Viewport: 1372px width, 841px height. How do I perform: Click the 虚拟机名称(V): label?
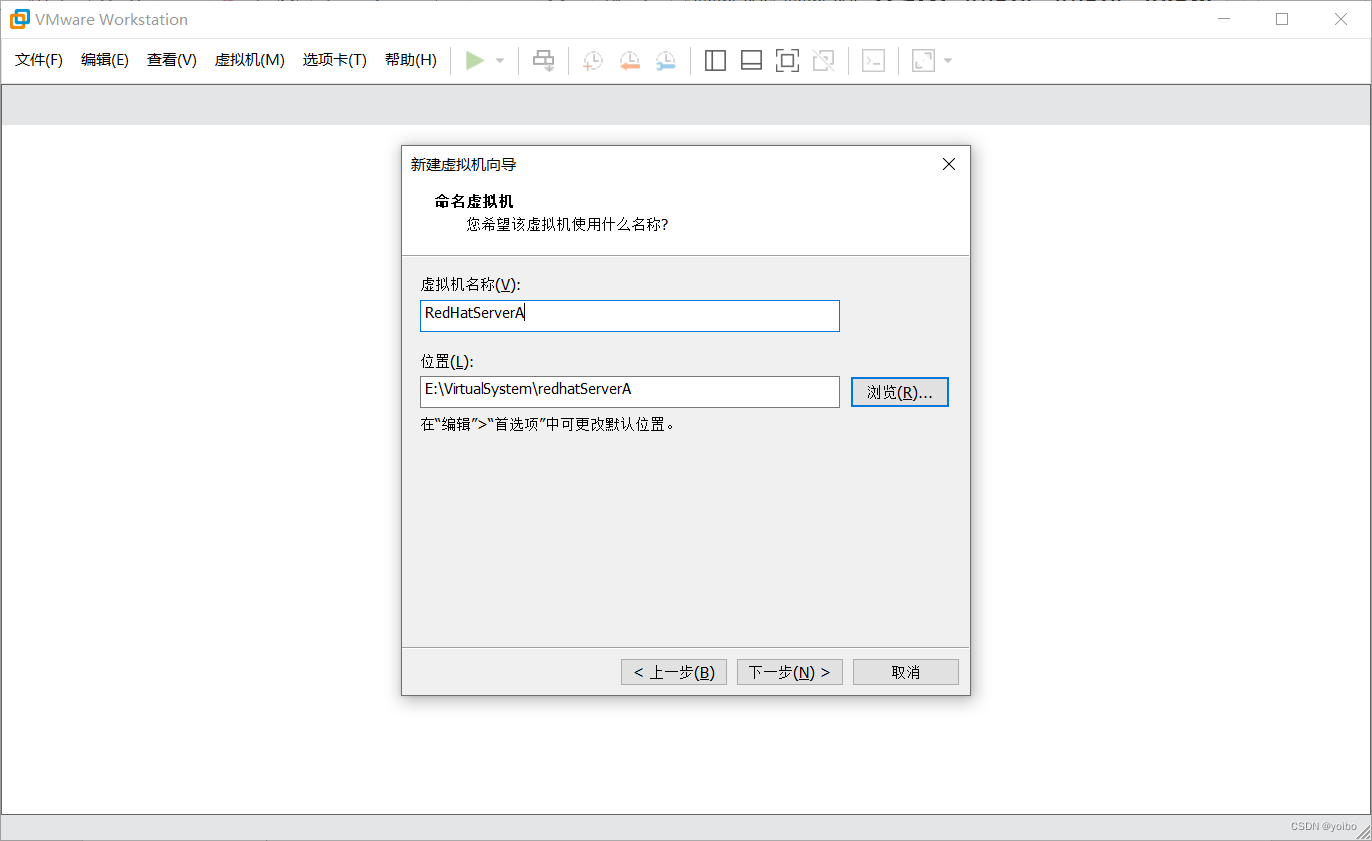[470, 285]
